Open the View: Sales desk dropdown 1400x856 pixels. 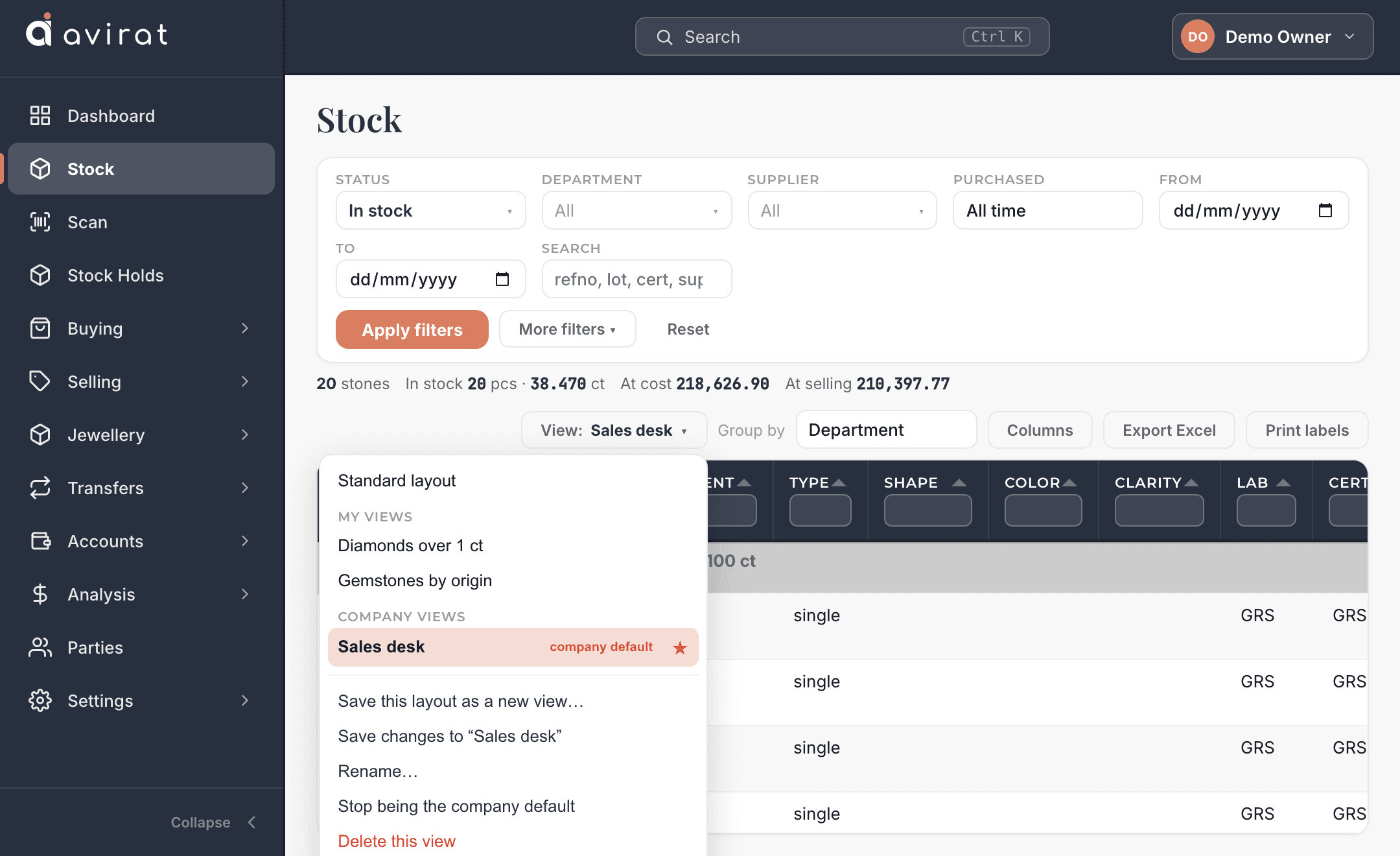(x=614, y=430)
